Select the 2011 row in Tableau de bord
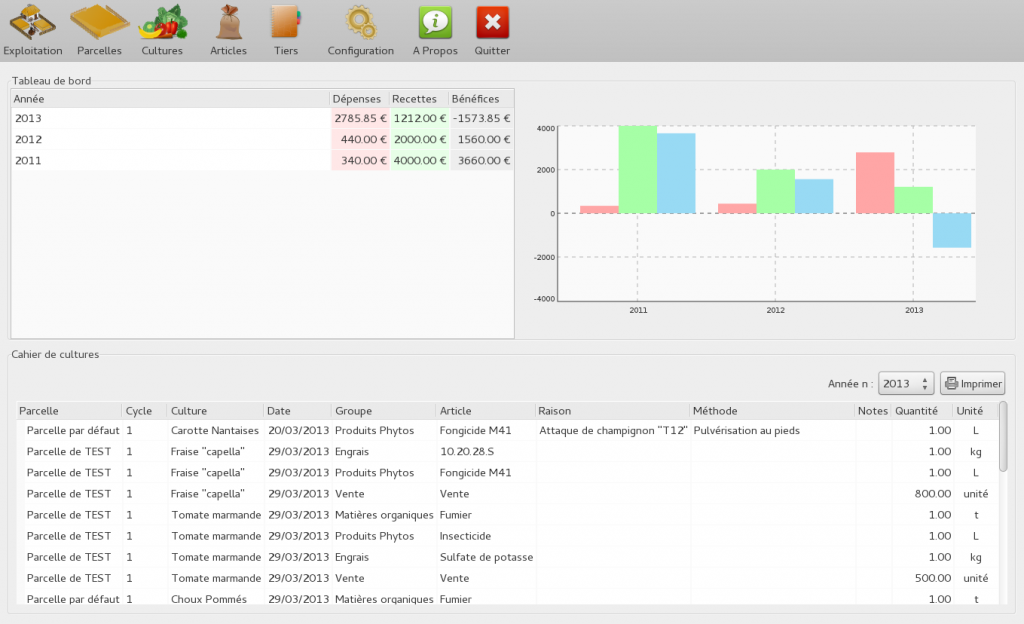This screenshot has height=624, width=1024. [263, 161]
